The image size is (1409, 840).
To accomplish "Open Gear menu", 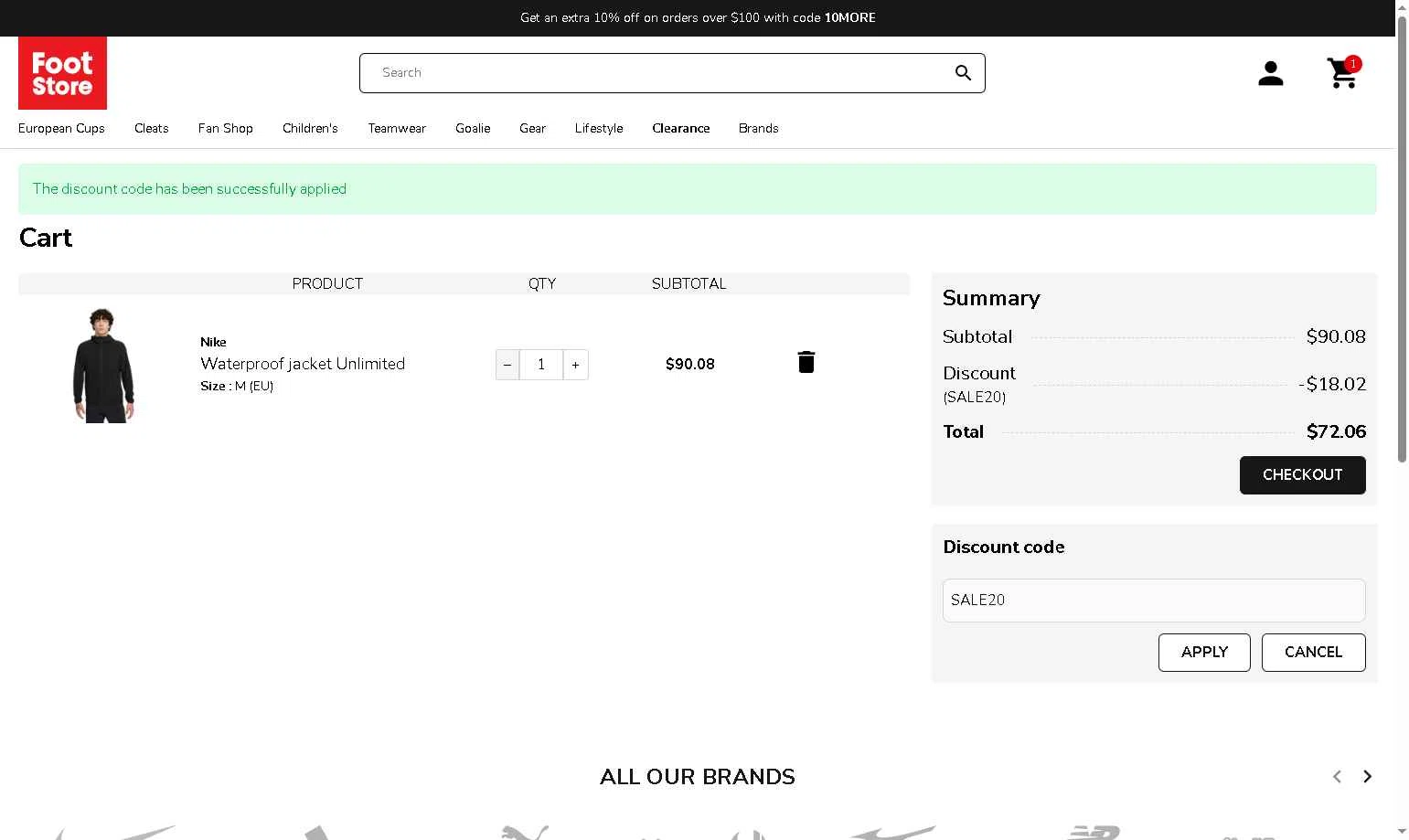I will 532,128.
